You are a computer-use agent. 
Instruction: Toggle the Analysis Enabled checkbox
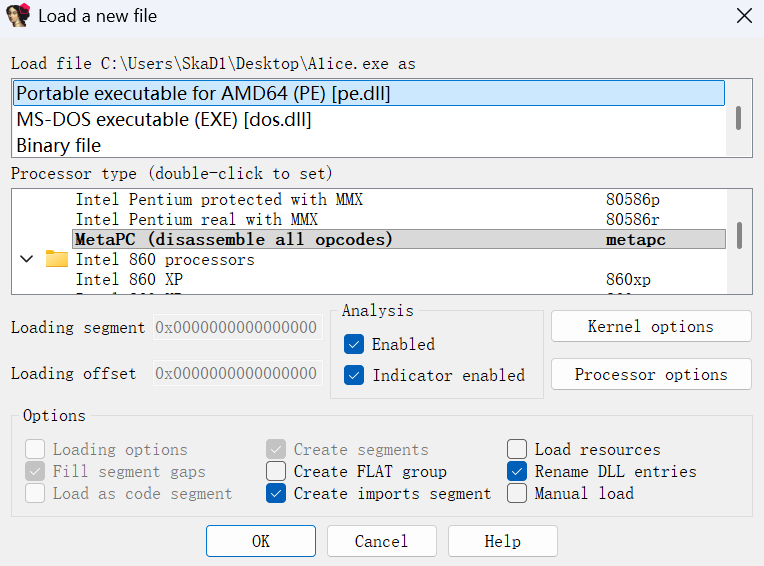[354, 344]
